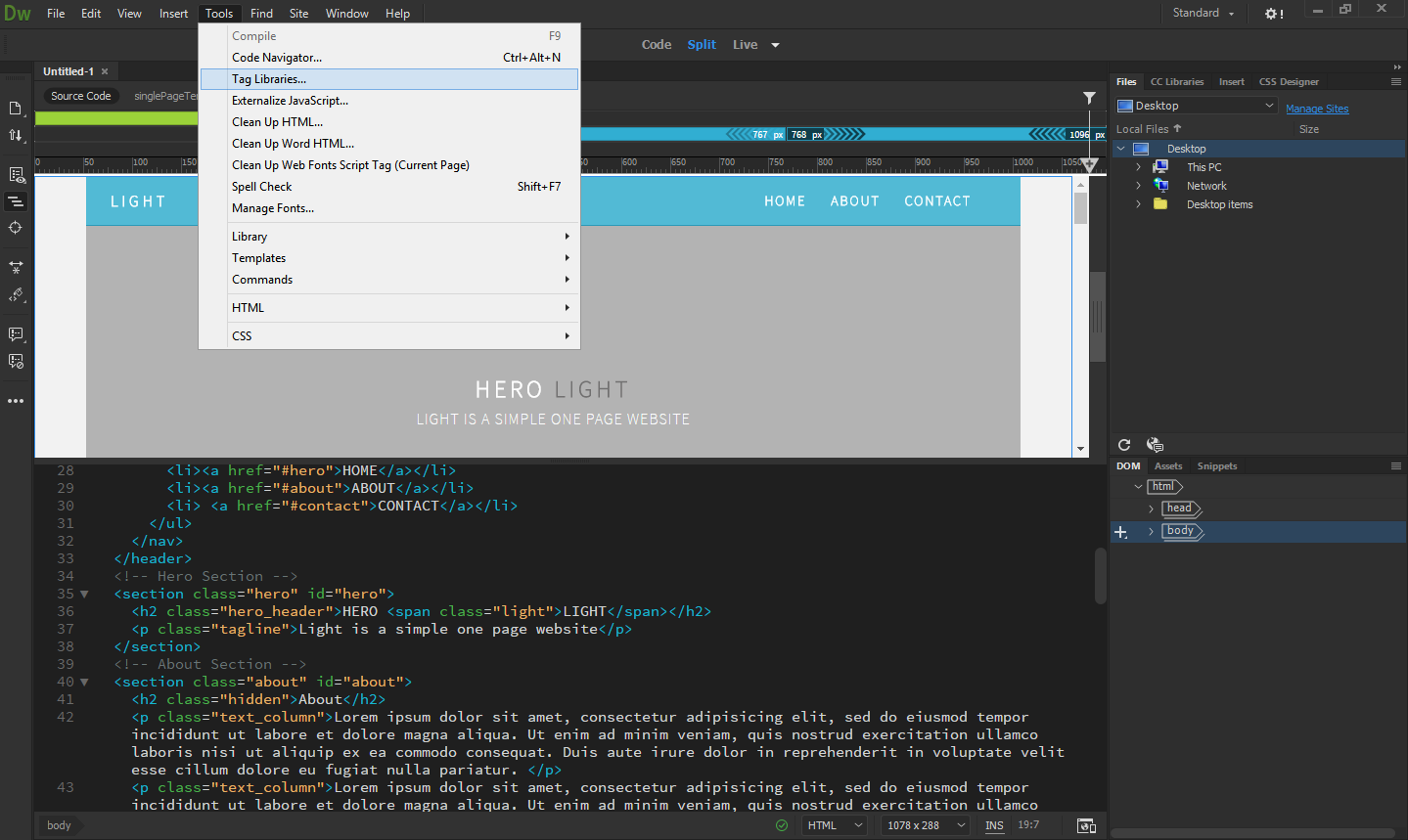Toggle the INS insert mode indicator
The image size is (1408, 840).
994,825
